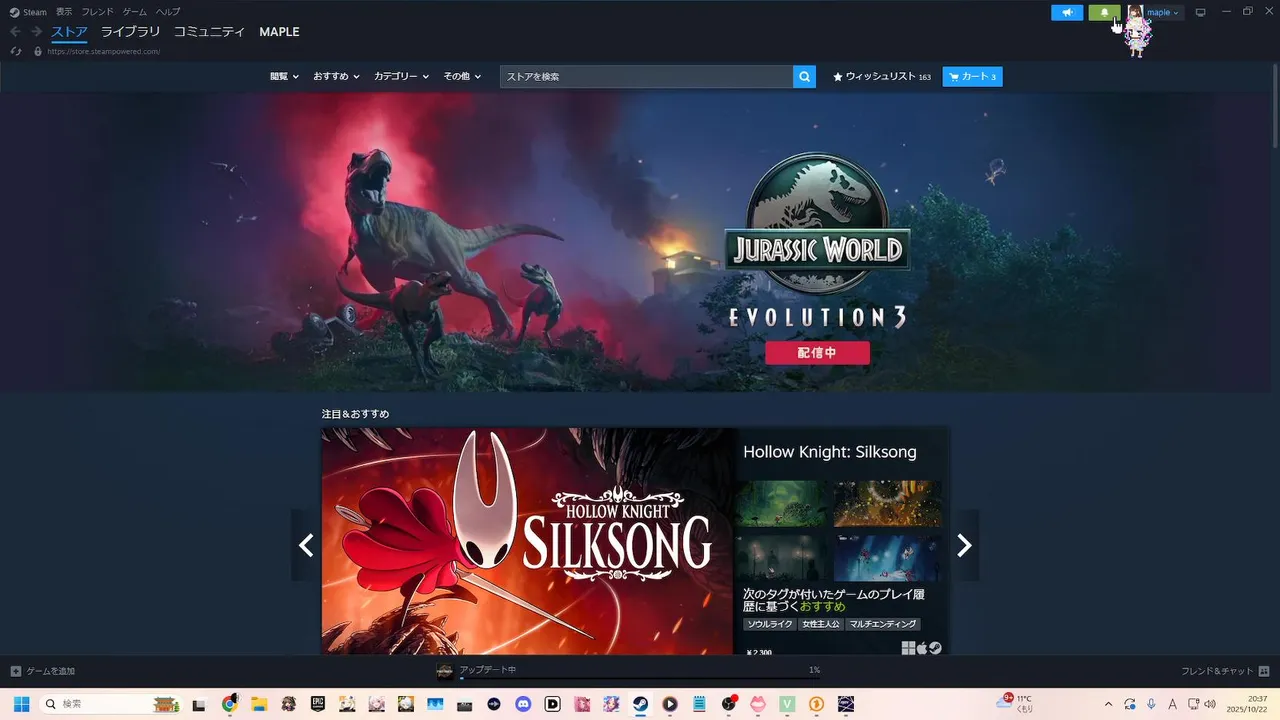Show hidden system tray icons
Image resolution: width=1280 pixels, height=720 pixels.
1108,704
